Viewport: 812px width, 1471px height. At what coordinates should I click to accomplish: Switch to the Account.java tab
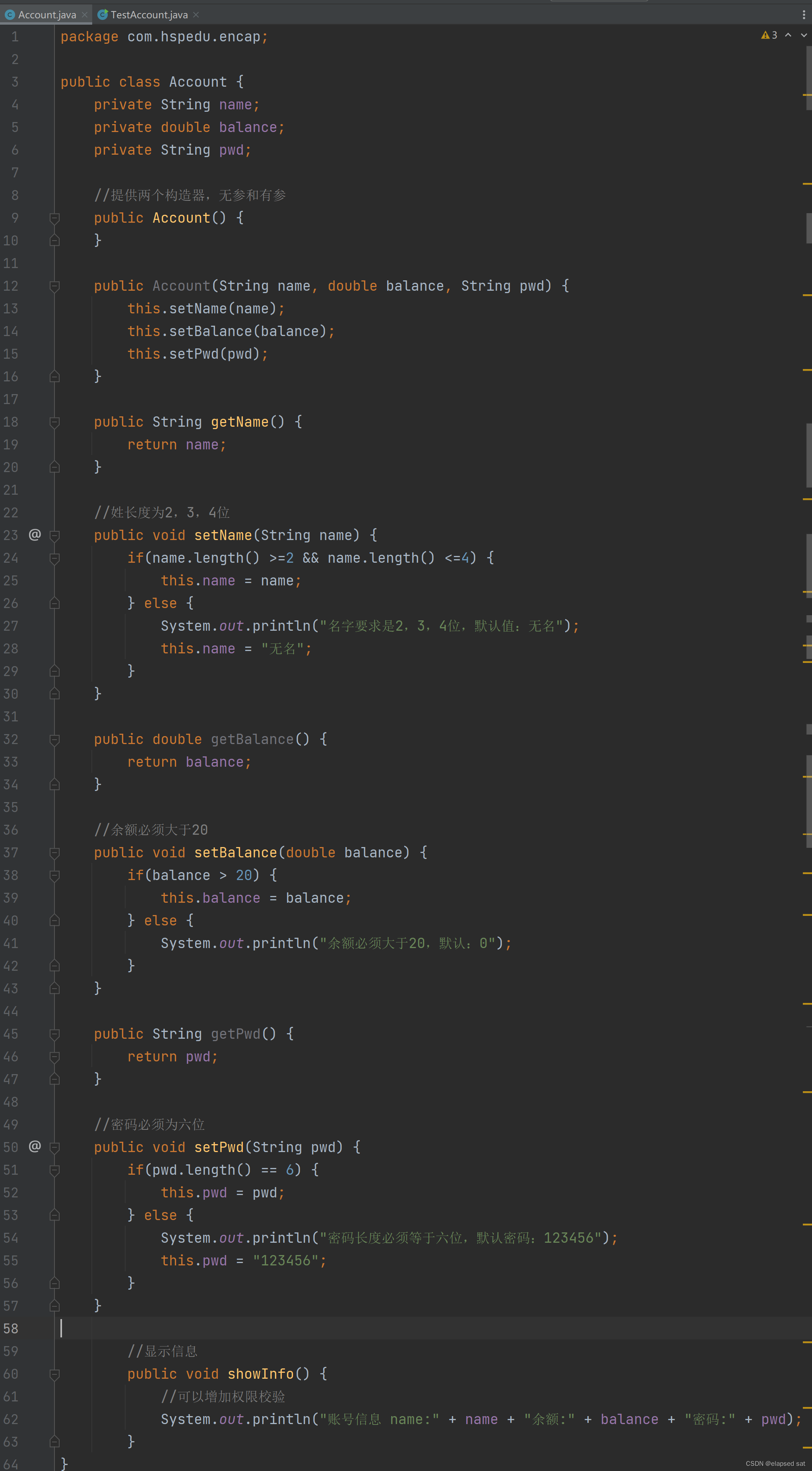[x=47, y=15]
